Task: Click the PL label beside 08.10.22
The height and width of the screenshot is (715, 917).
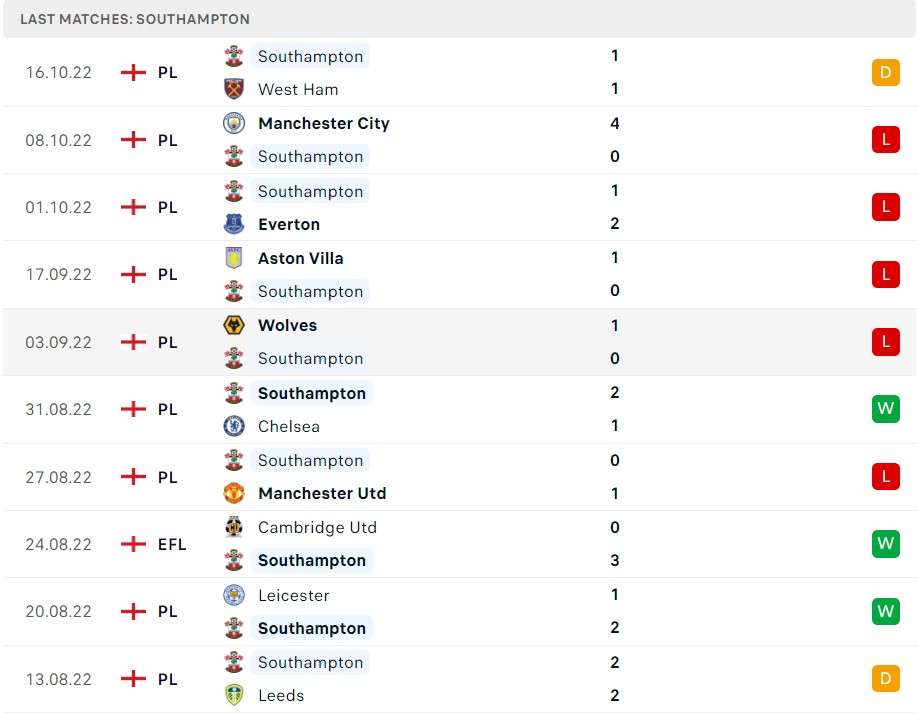Action: 167,140
